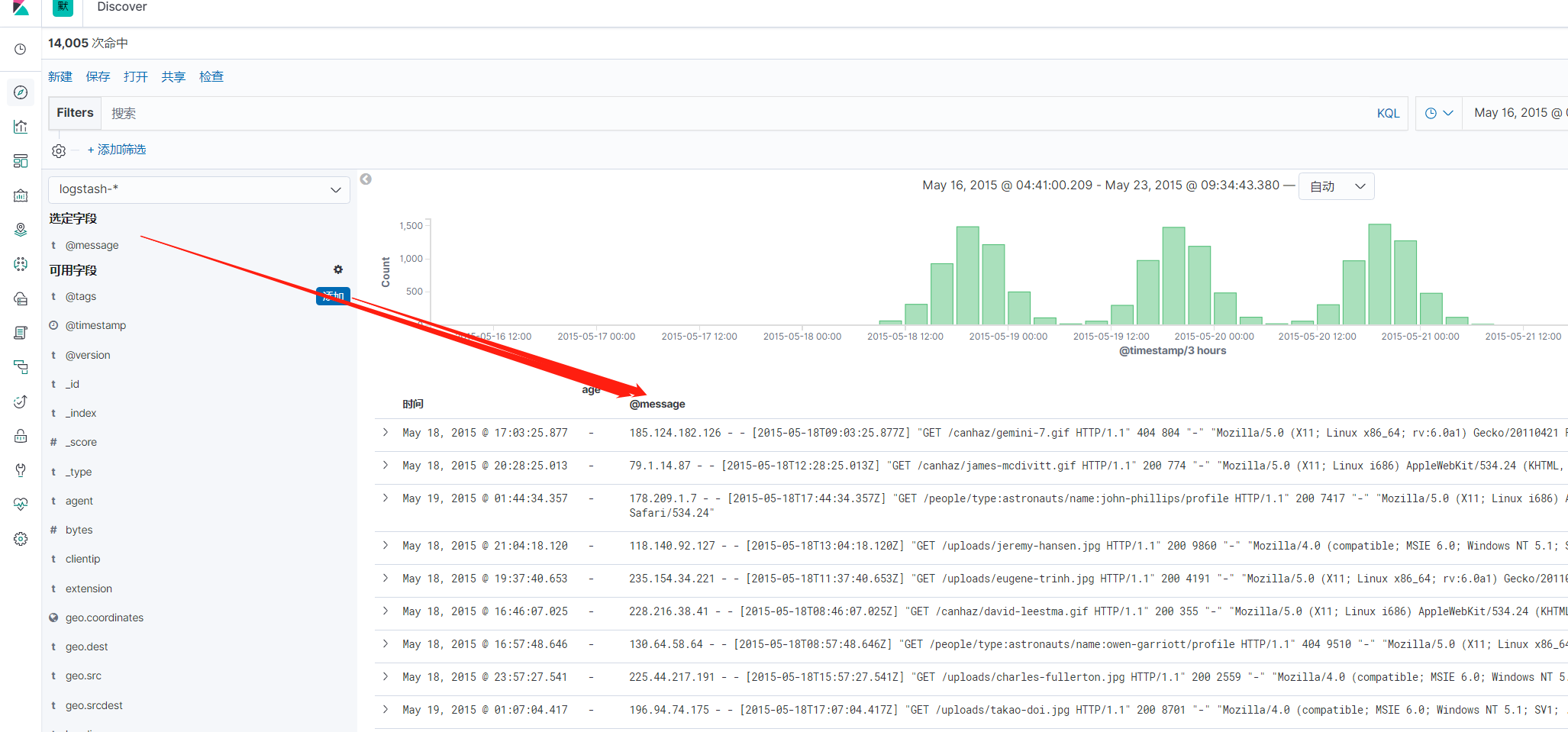This screenshot has height=732, width=1568.
Task: Open the Visualize app from the sidebar
Action: [x=21, y=127]
